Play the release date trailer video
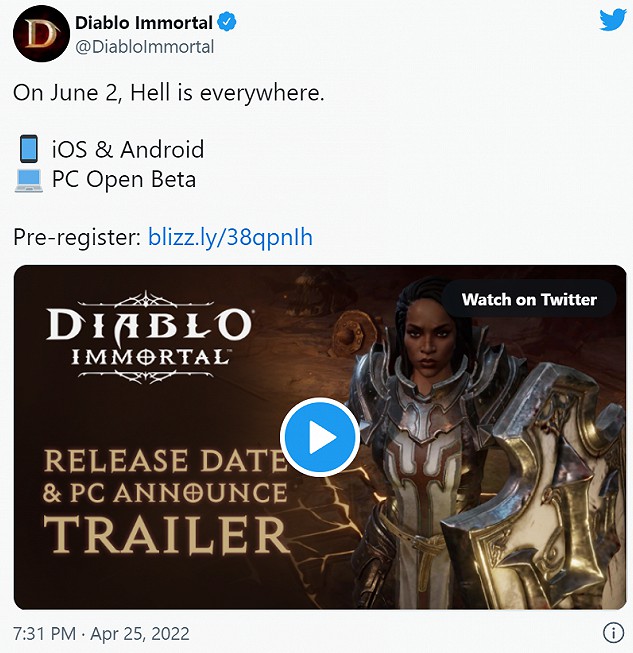This screenshot has width=633, height=653. [x=320, y=437]
